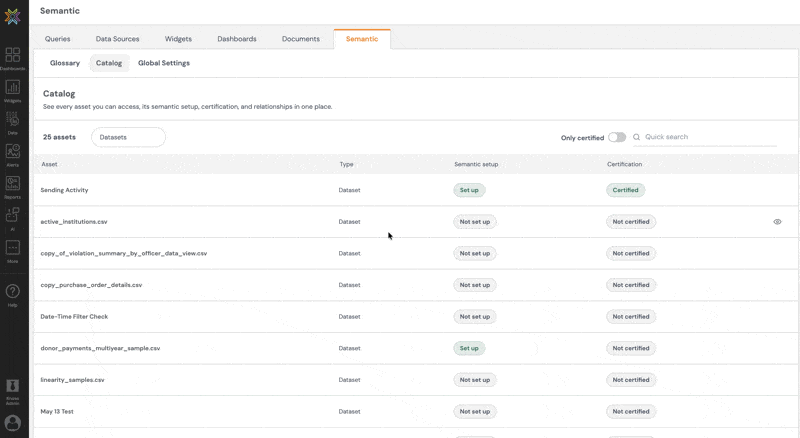The width and height of the screenshot is (800, 438).
Task: Select the Catalog sub-tab
Action: 109,63
